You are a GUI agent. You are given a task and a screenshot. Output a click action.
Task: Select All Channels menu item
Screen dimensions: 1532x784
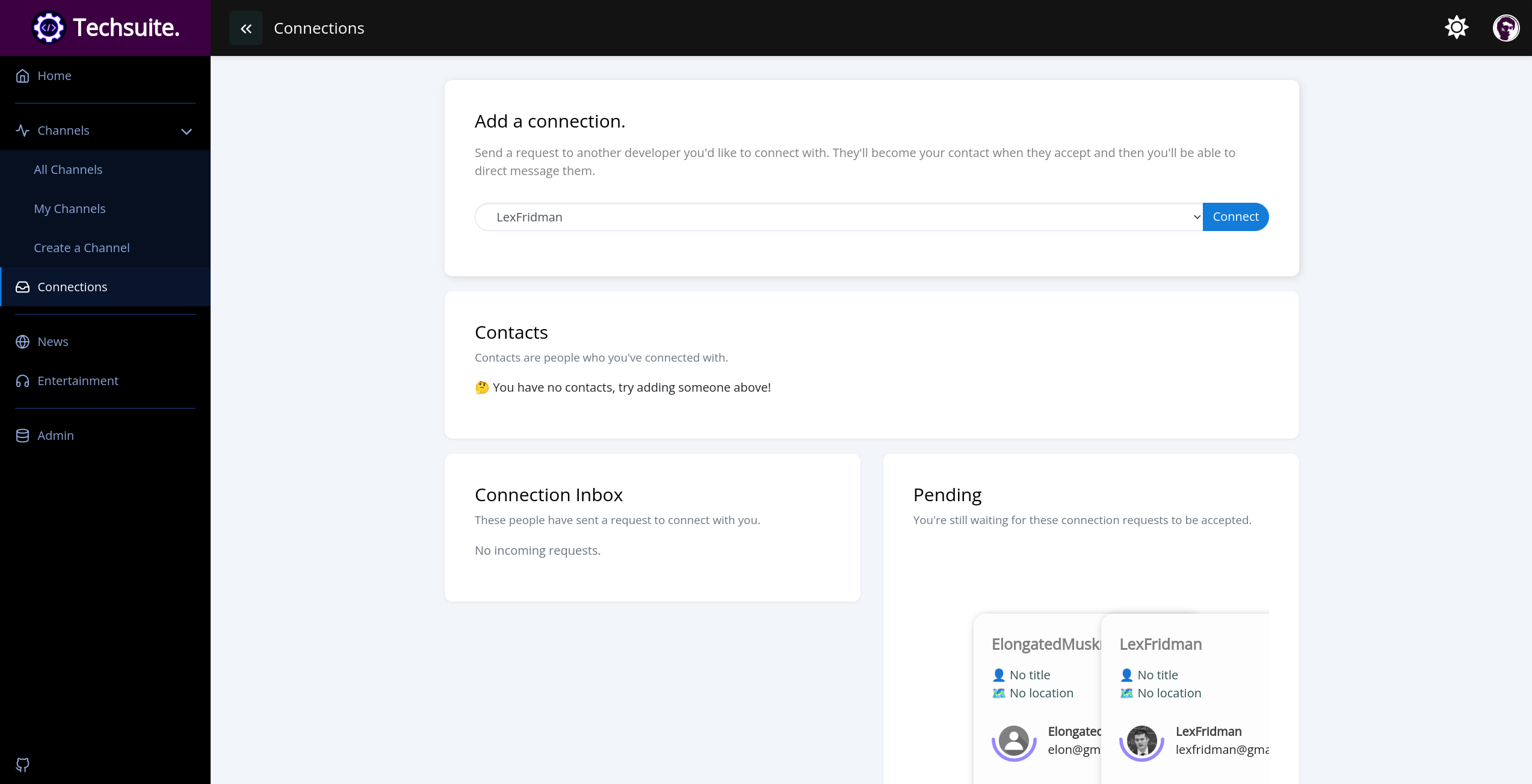tap(67, 169)
